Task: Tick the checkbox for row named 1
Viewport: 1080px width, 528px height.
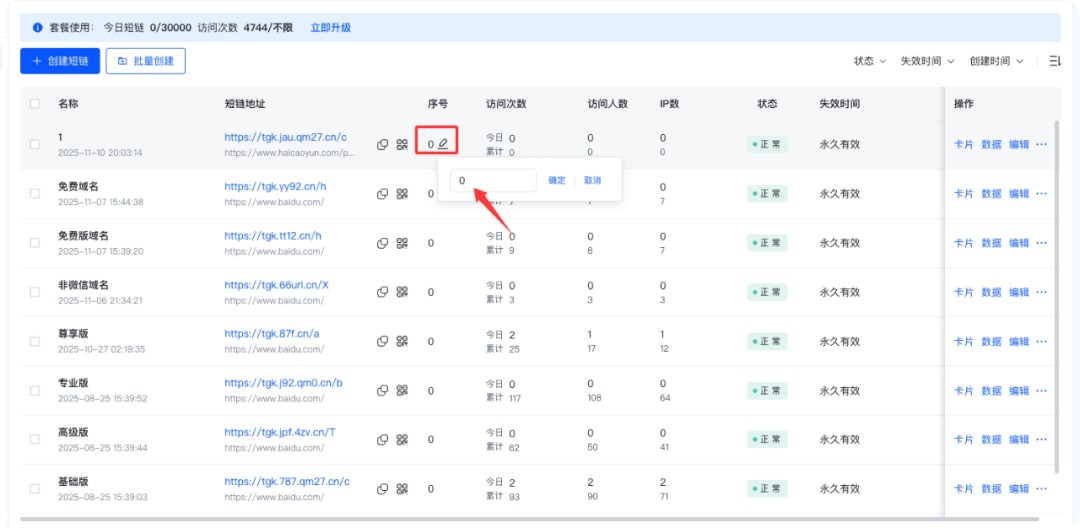Action: [34, 145]
